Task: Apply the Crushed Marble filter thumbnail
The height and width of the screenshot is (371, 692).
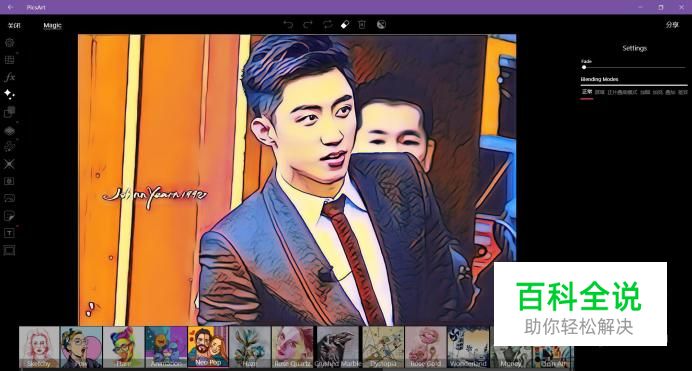Action: pos(338,347)
